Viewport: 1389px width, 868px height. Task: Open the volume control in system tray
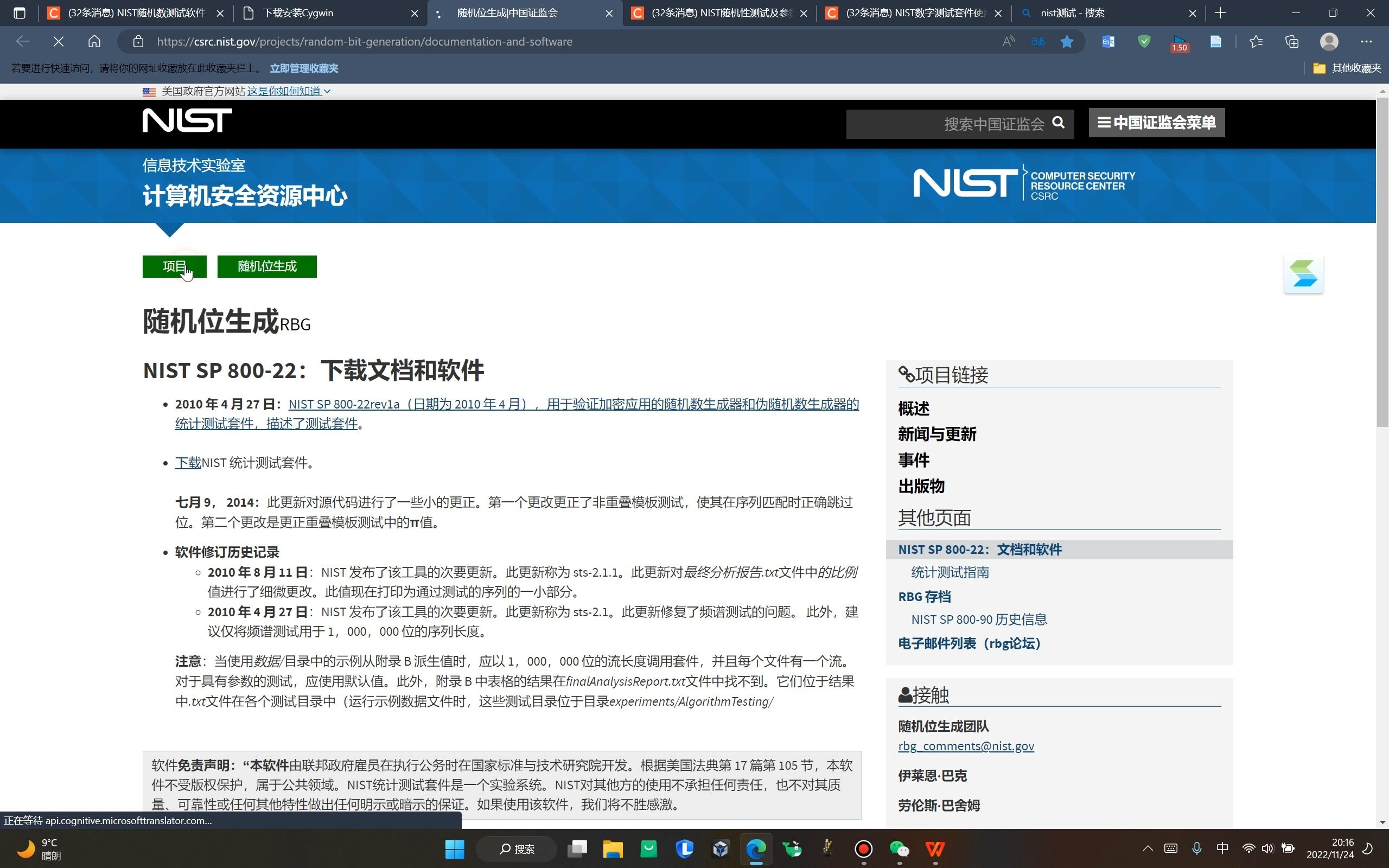click(1267, 848)
